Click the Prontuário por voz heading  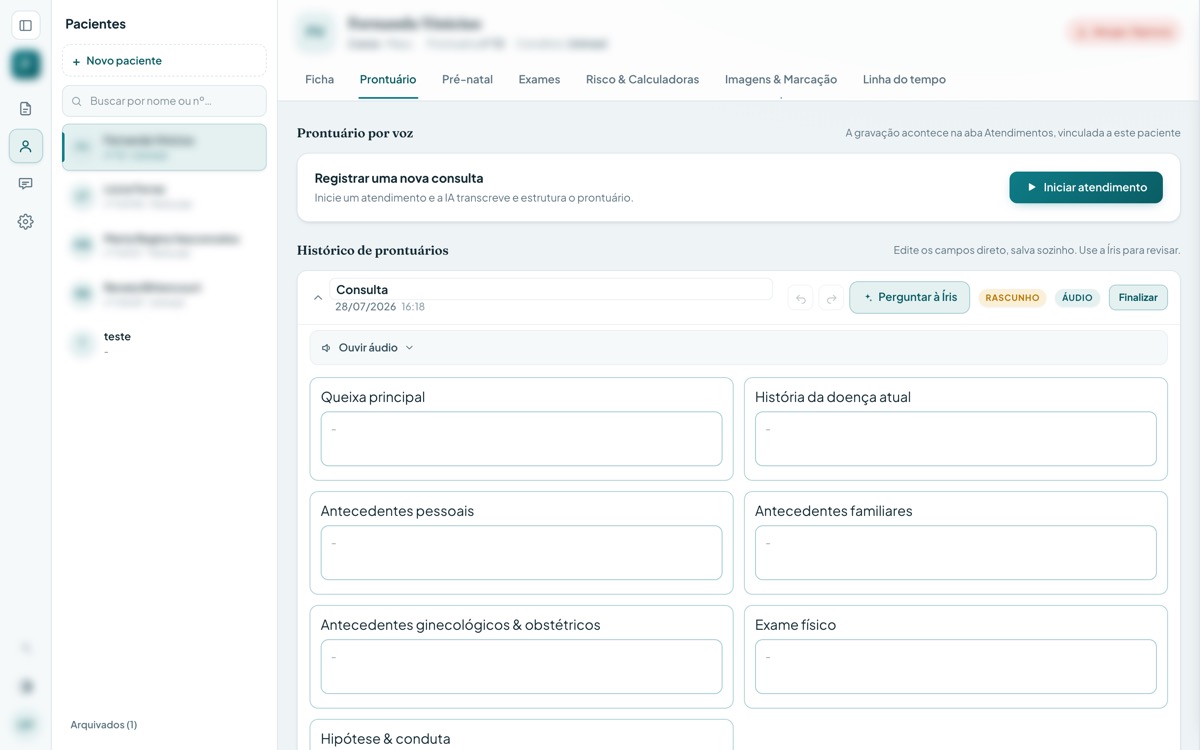(x=355, y=133)
